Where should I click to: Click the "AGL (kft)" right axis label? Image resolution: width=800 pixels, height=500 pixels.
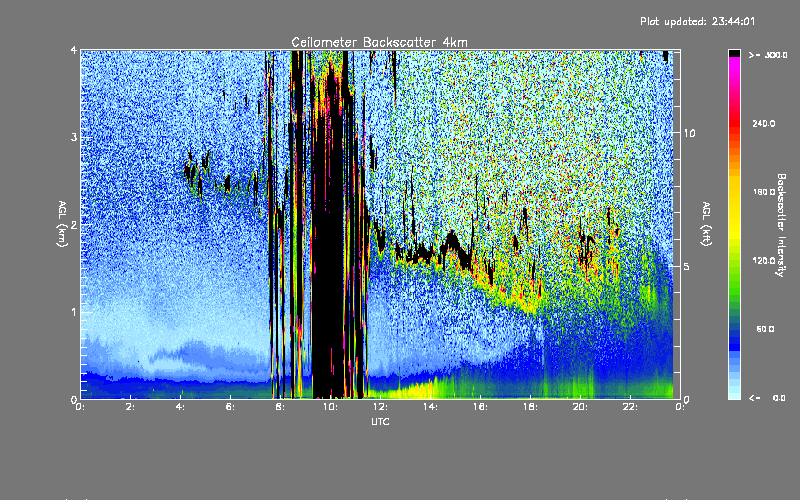[706, 224]
